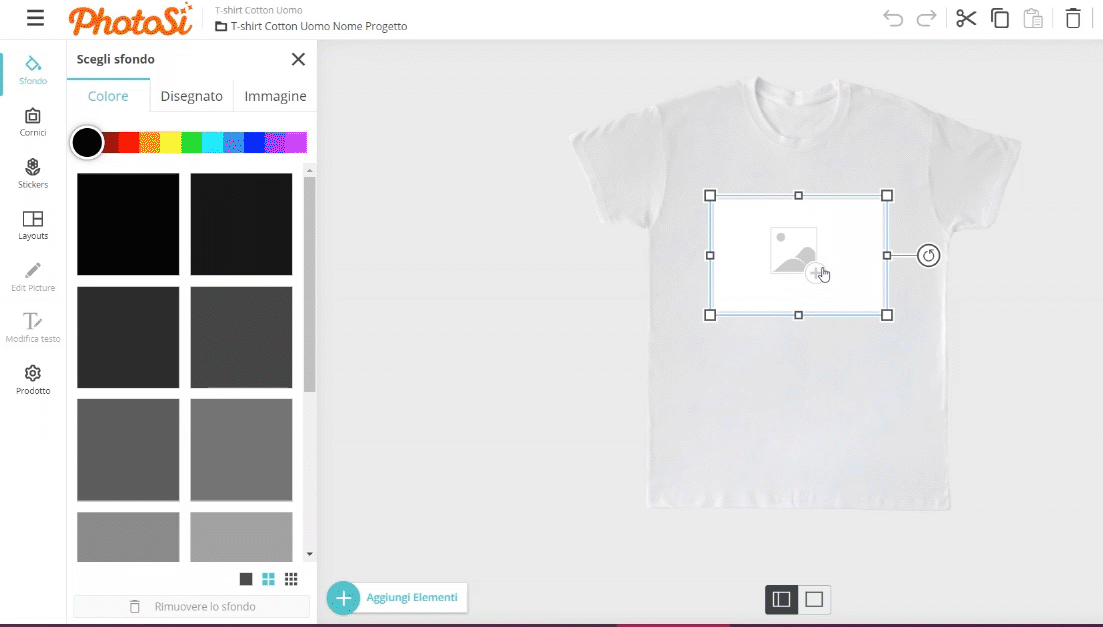Click the scissors cut icon
Screen dimensions: 1103x627
(965, 18)
